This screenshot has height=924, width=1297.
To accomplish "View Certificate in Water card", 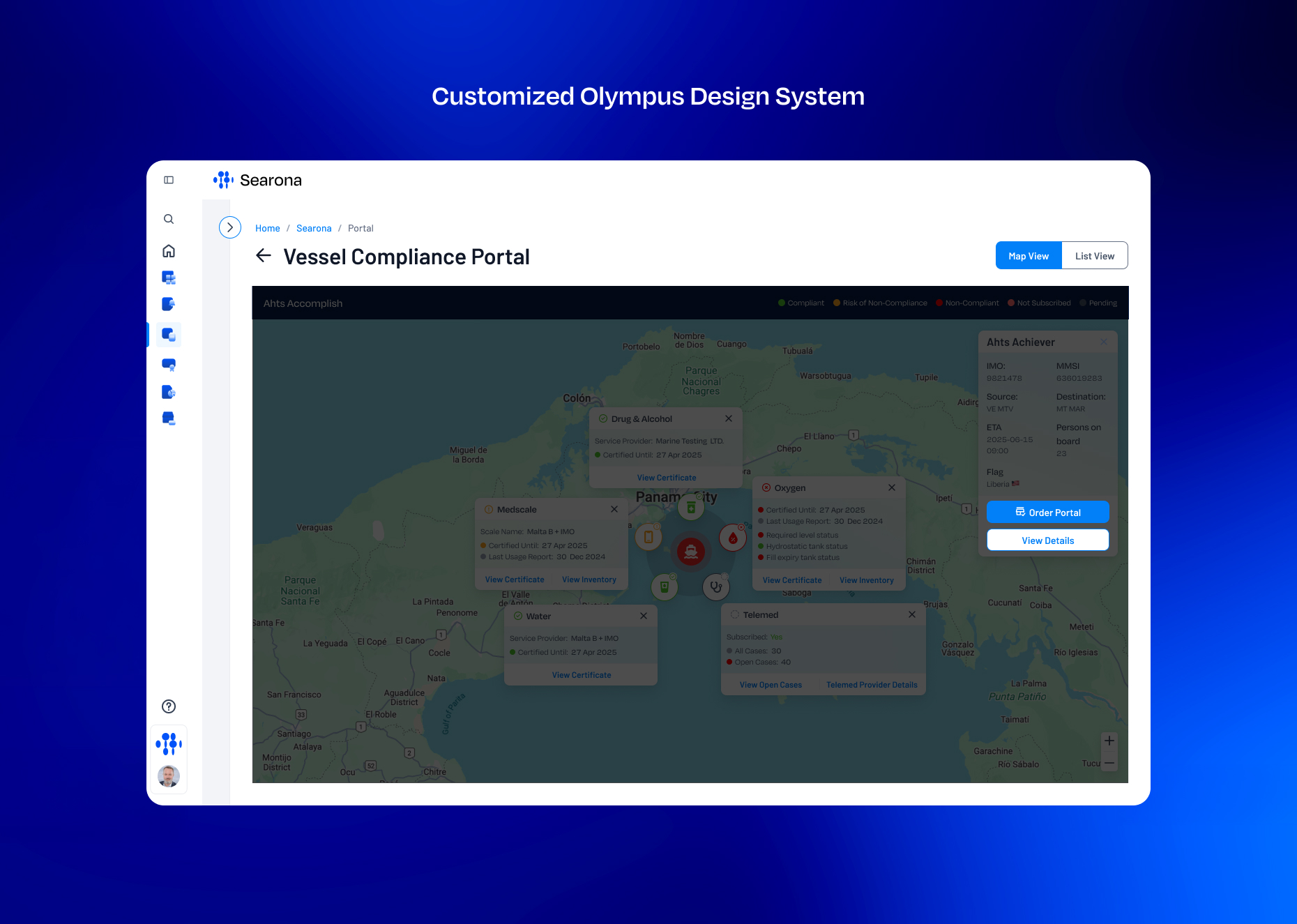I will tap(582, 675).
